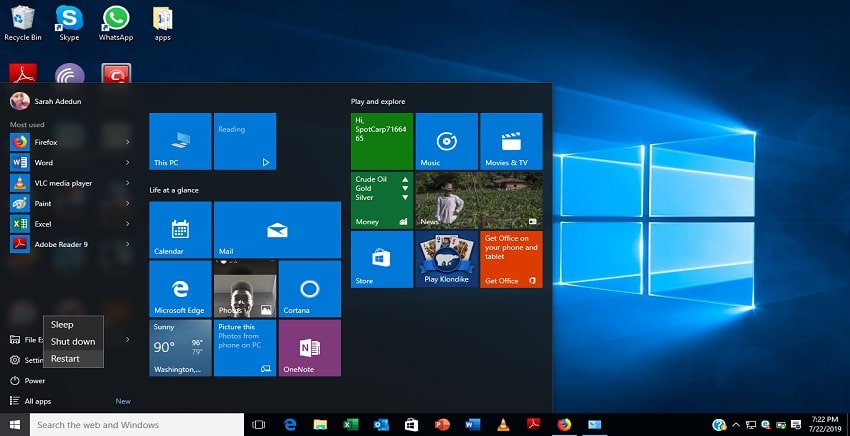Open Adobe Reader from the taskbar

pos(534,425)
